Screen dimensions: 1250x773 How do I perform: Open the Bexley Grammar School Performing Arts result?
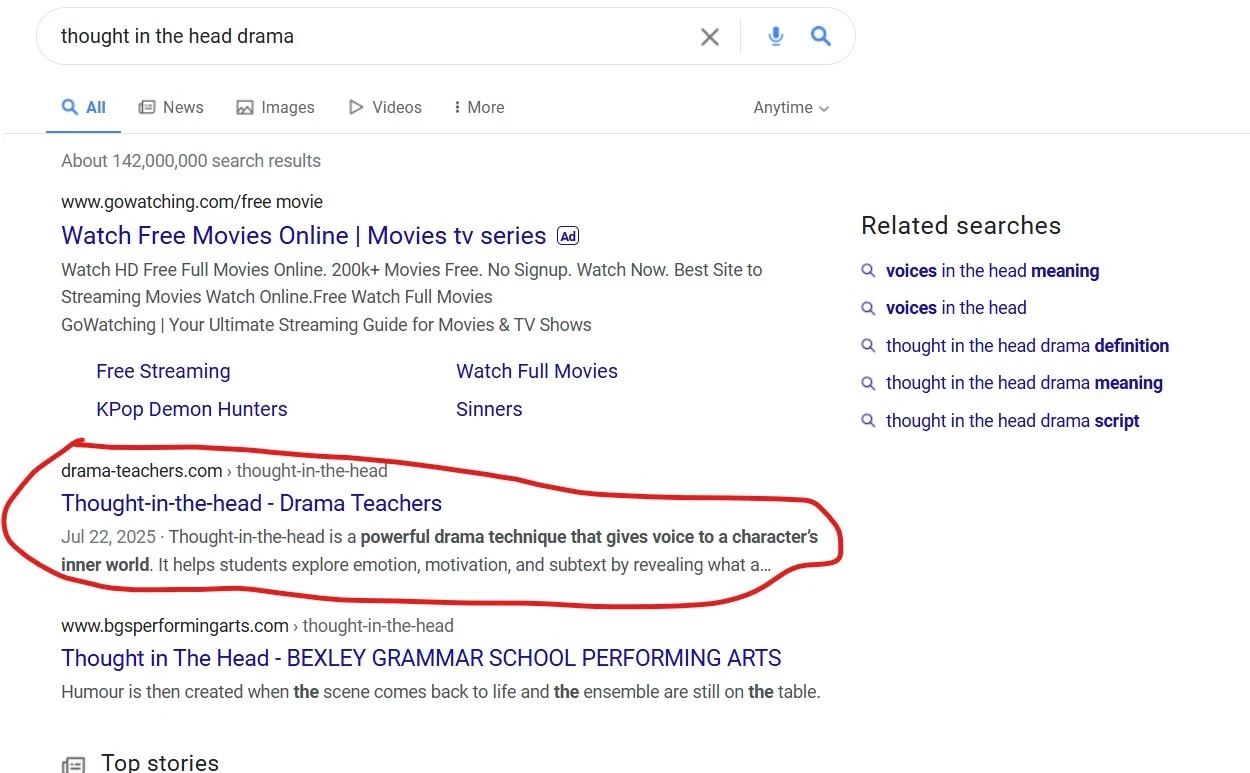tap(420, 658)
